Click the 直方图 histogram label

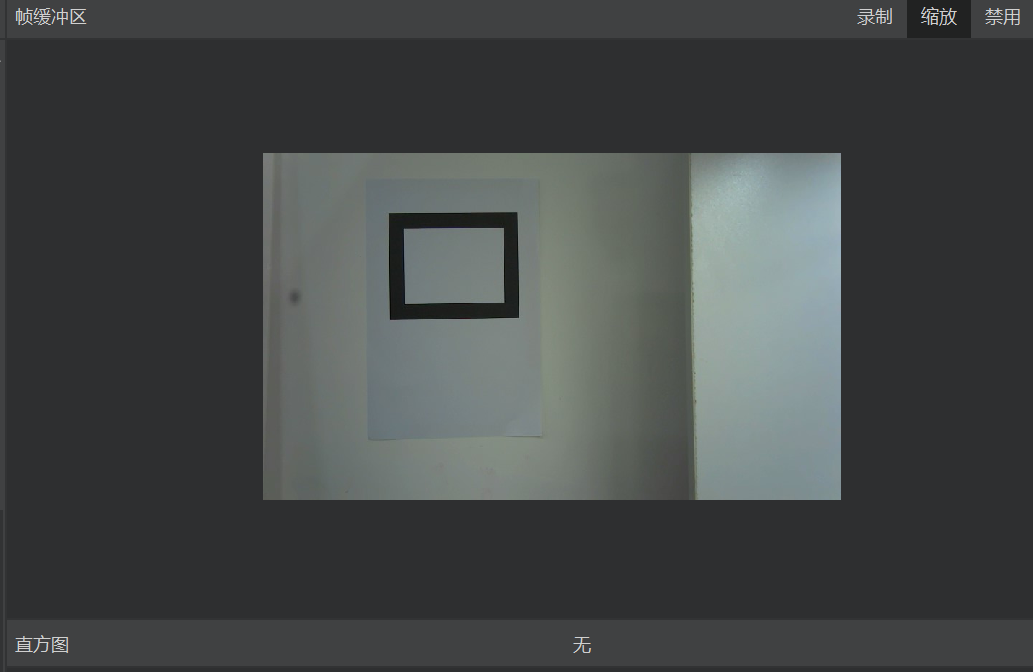coord(42,646)
